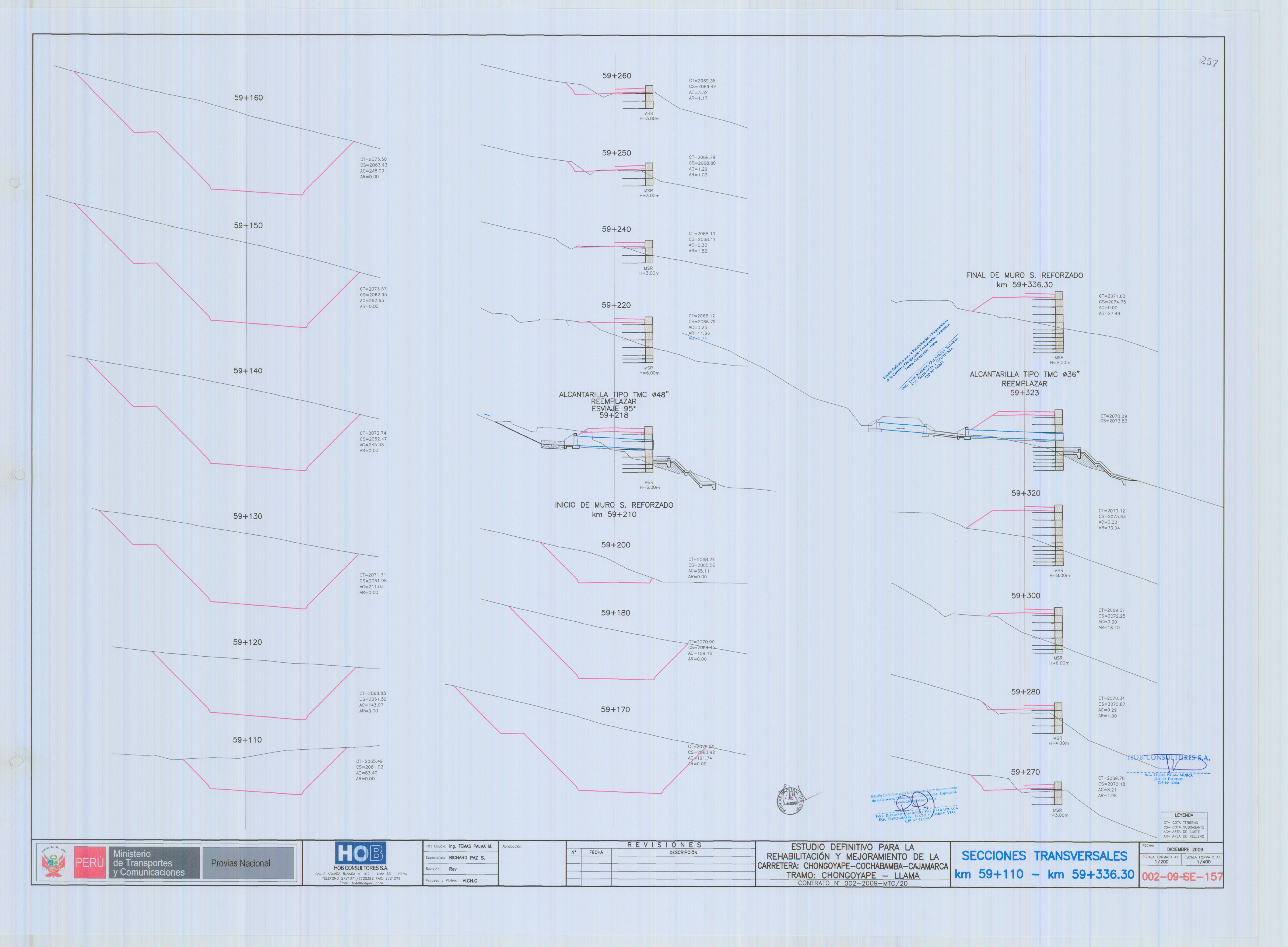Click the 'DESCRIPCIÓN' column header
Screen dimensions: 1288x947
[683, 852]
